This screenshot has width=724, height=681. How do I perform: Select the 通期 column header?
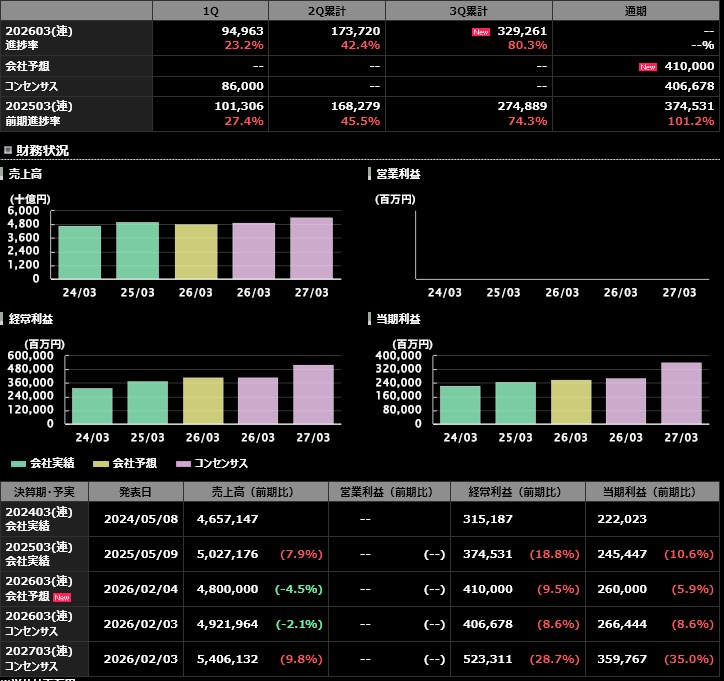(x=636, y=10)
